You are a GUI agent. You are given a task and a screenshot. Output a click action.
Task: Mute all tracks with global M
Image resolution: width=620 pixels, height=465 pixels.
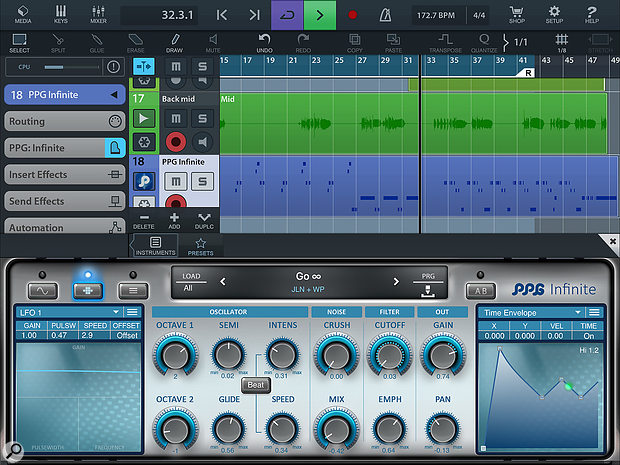[x=176, y=66]
